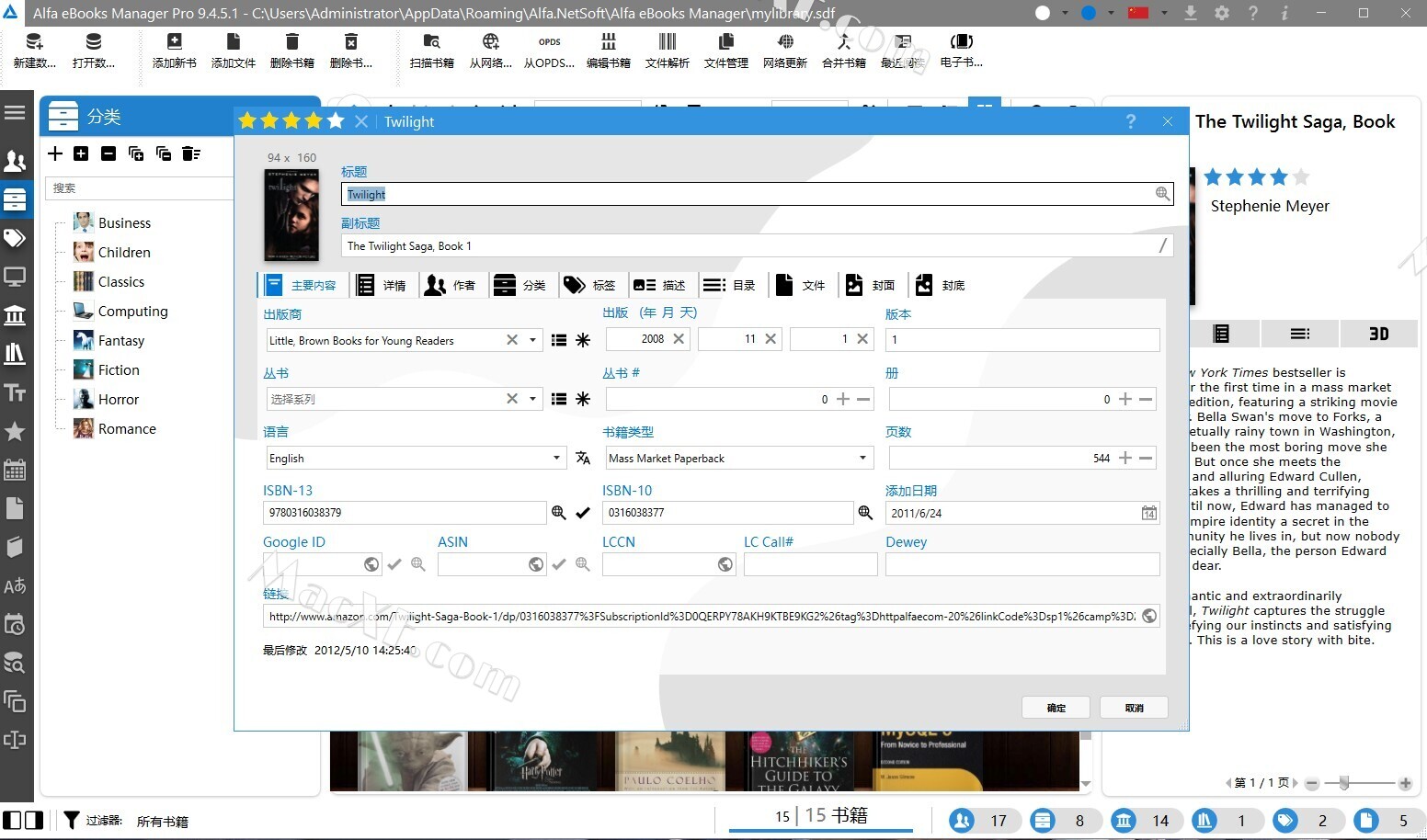Image resolution: width=1427 pixels, height=840 pixels.
Task: Click the OK (确定) button
Action: click(x=1056, y=708)
